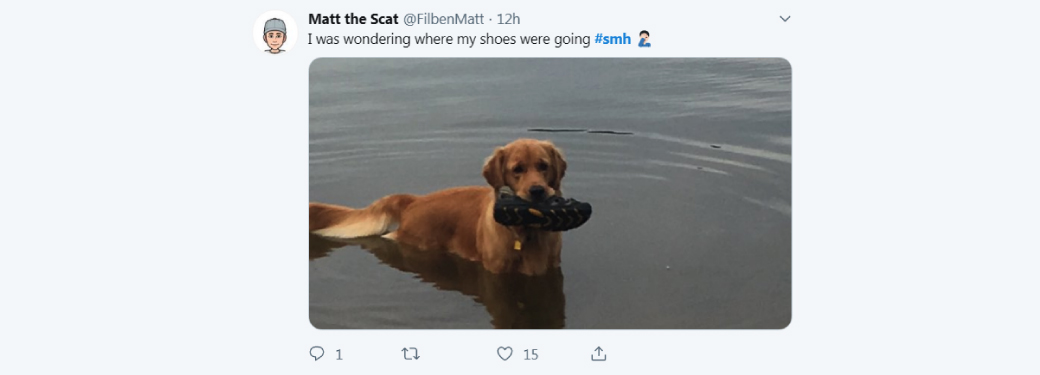1040x375 pixels.
Task: Visit the @FilbenMatt handle
Action: tap(443, 19)
